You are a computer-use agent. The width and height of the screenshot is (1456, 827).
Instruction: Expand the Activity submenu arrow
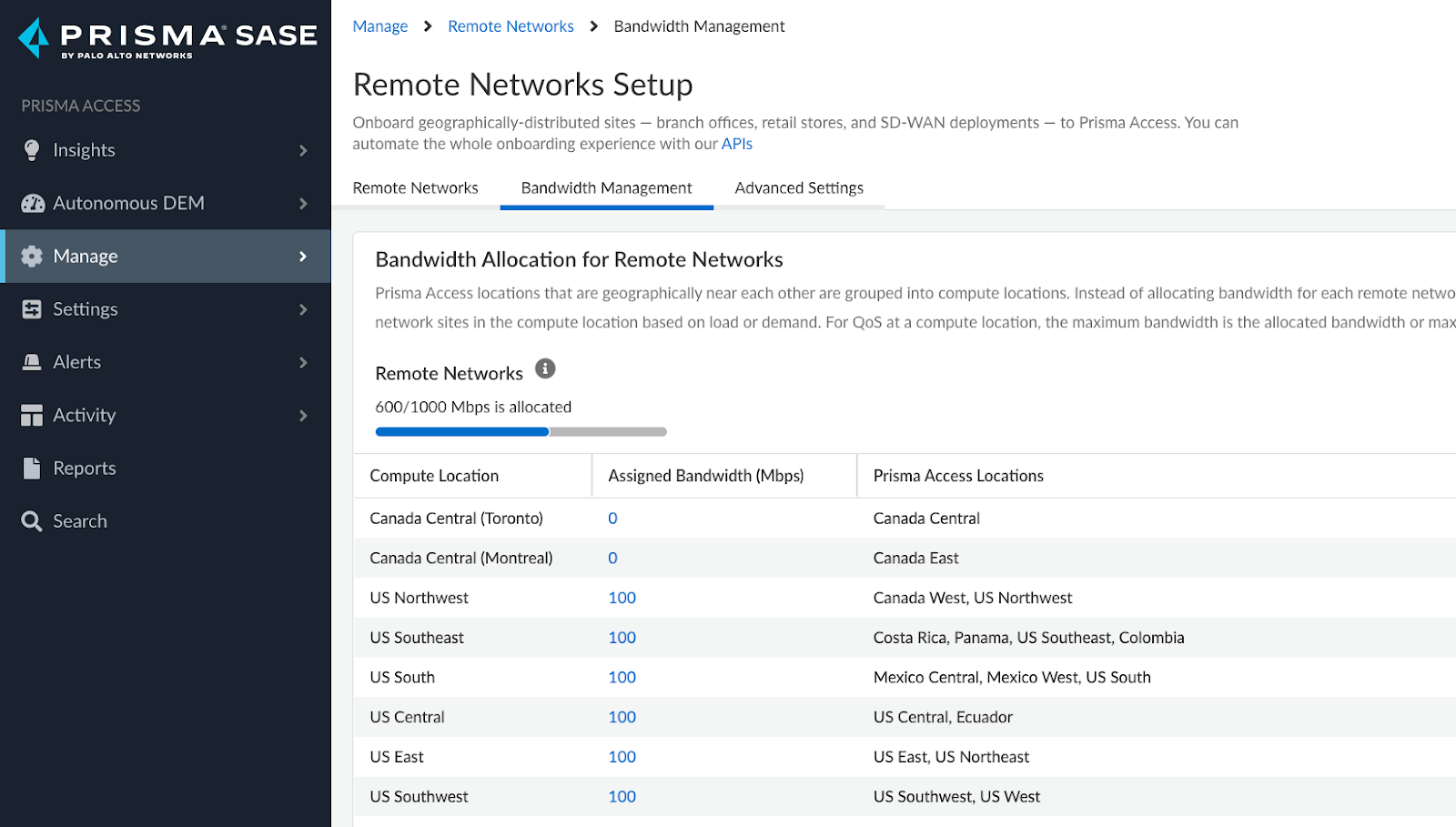(303, 416)
